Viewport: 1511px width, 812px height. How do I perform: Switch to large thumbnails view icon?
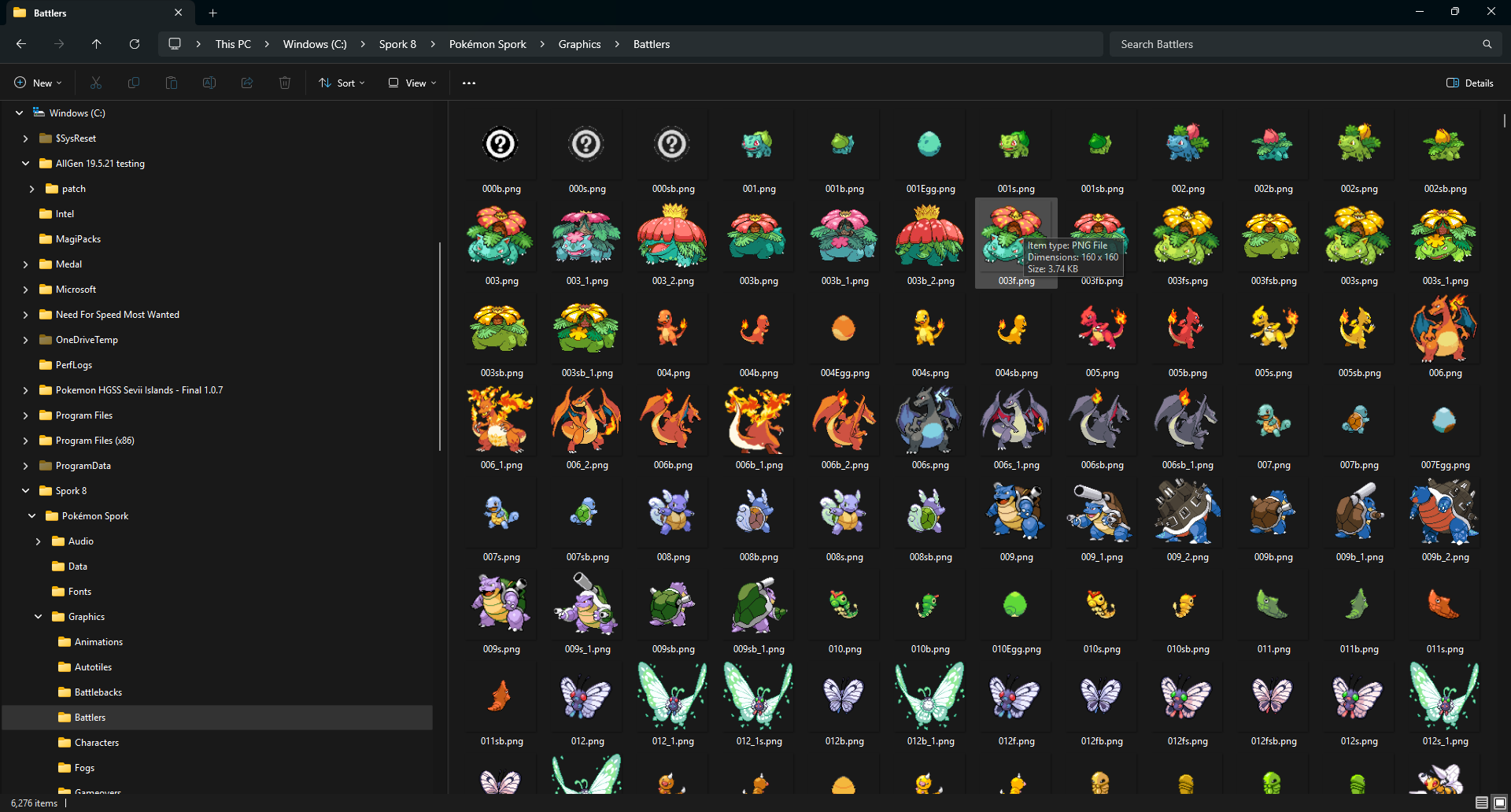click(x=1499, y=803)
